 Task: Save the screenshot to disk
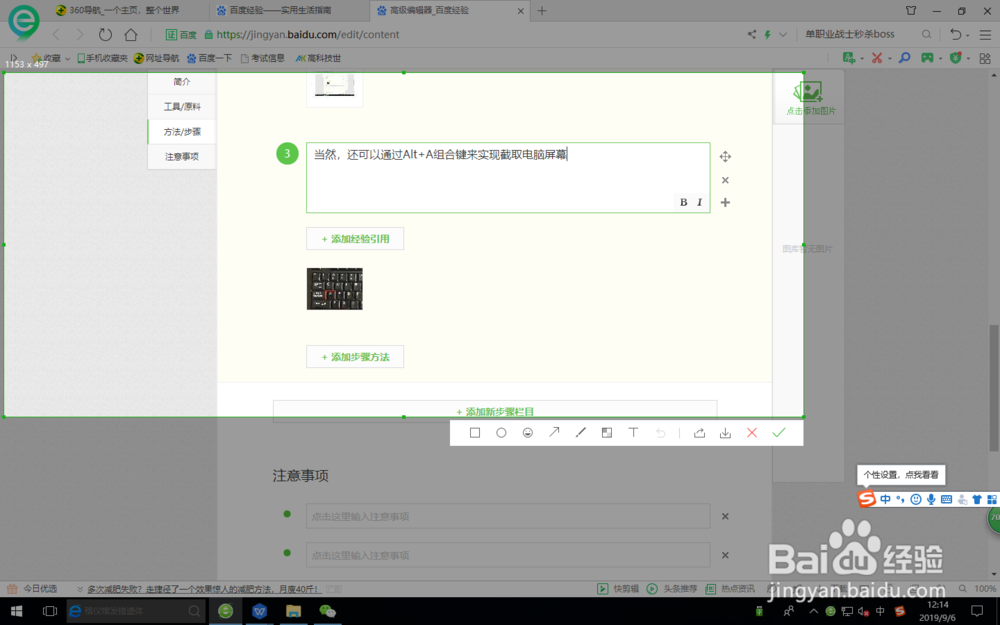tap(725, 433)
